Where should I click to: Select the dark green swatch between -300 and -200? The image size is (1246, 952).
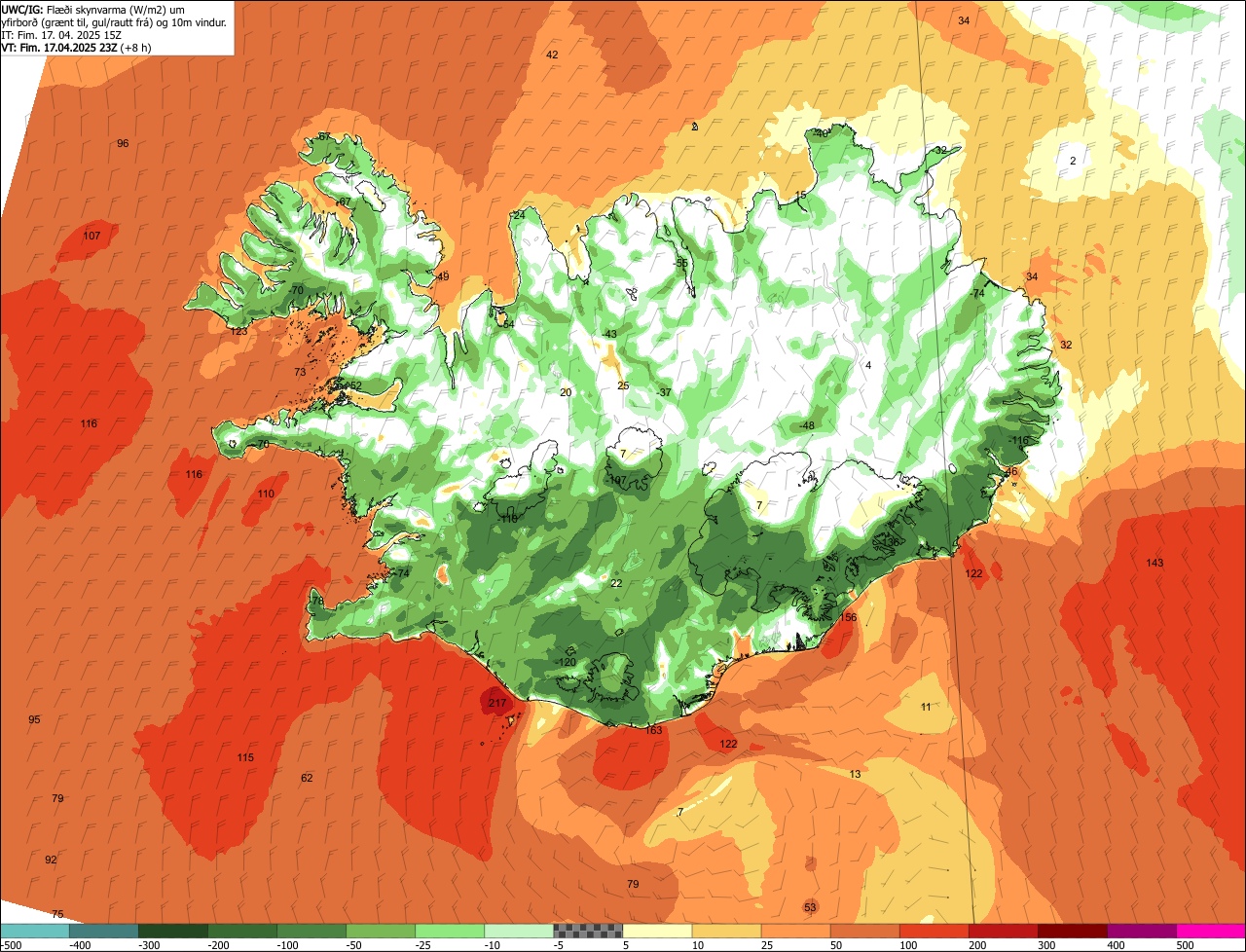coord(173,931)
